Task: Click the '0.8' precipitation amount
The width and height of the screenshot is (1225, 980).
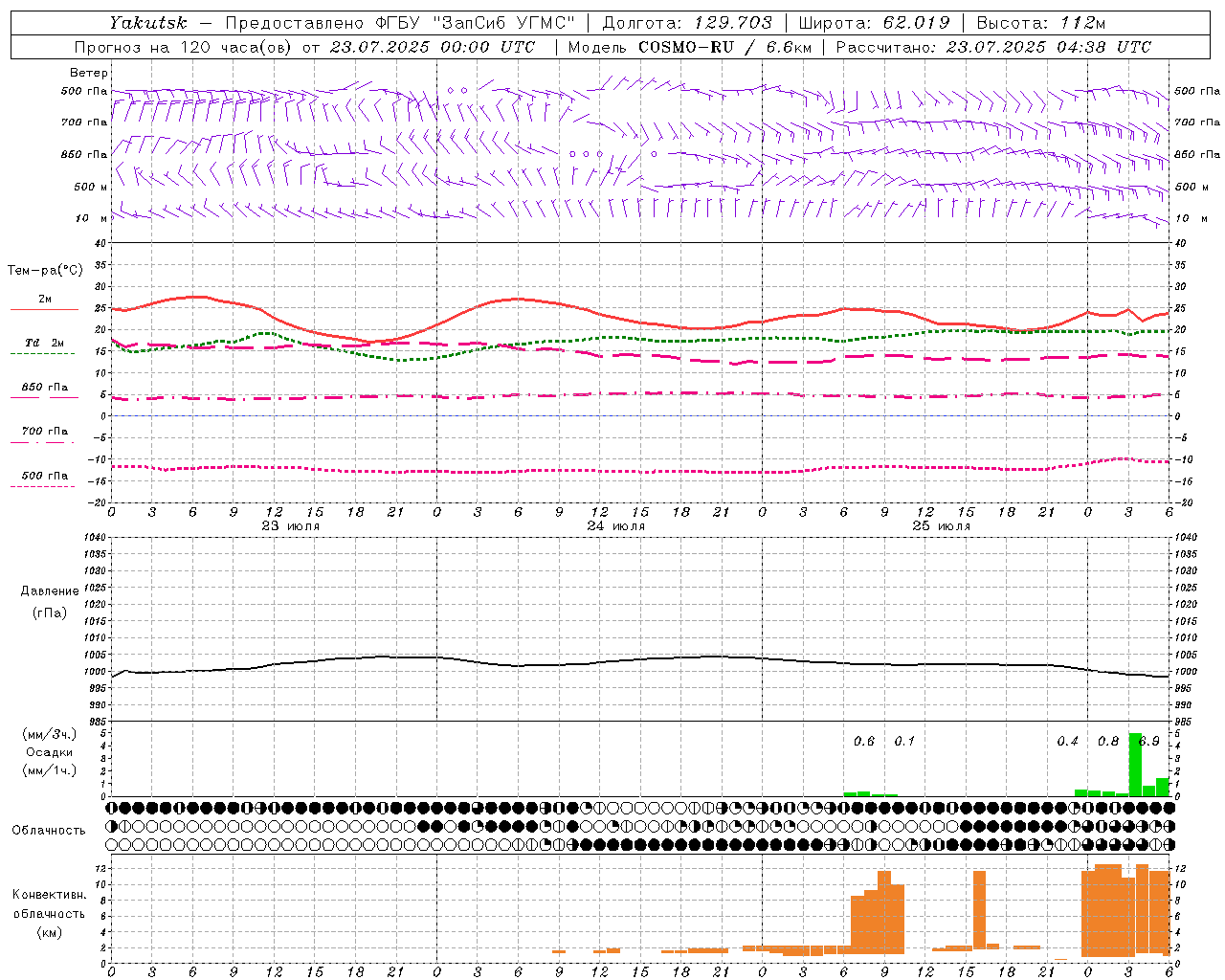Action: [1108, 742]
